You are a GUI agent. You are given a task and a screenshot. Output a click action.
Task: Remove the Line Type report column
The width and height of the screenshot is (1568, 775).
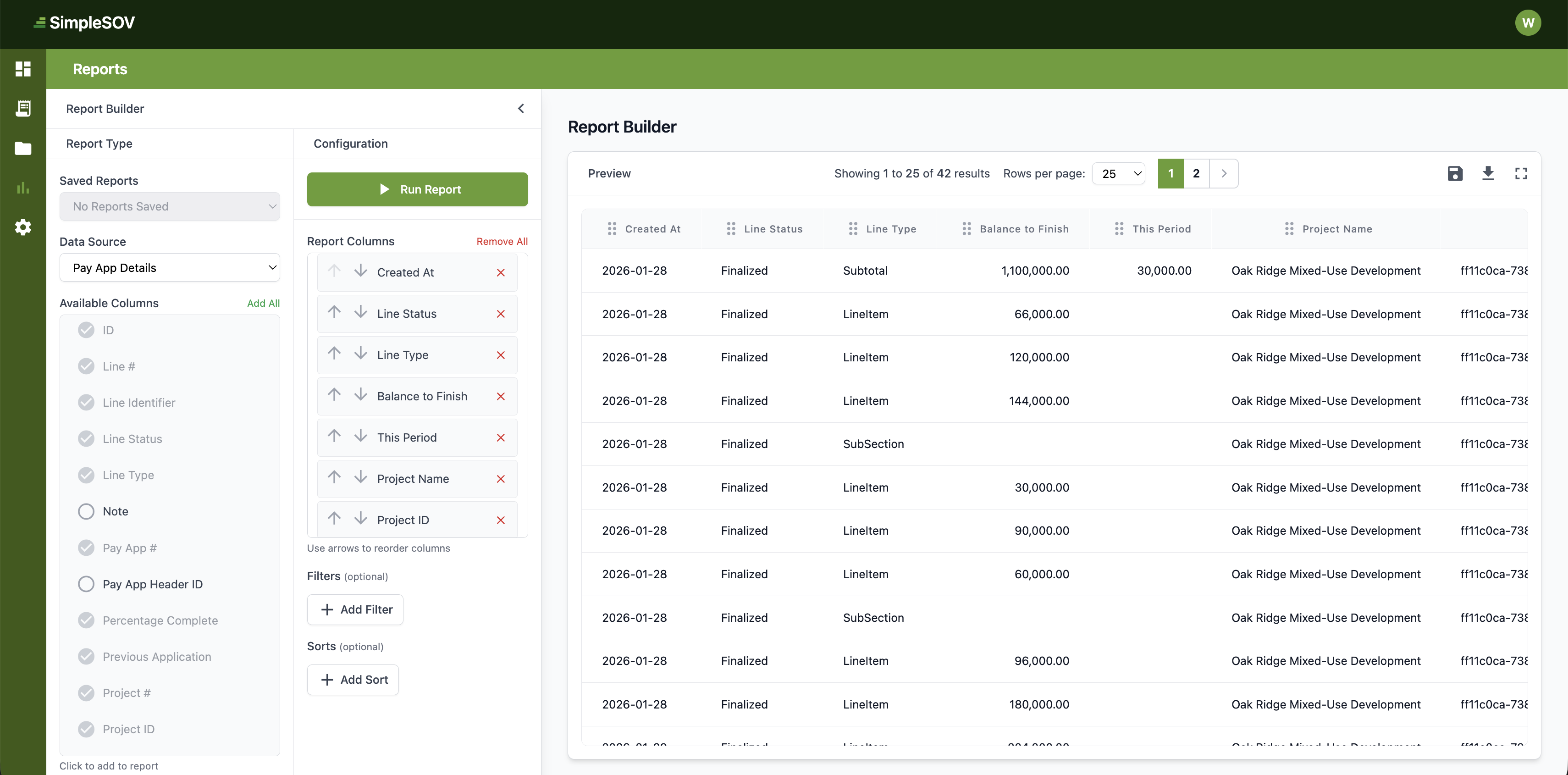(500, 355)
